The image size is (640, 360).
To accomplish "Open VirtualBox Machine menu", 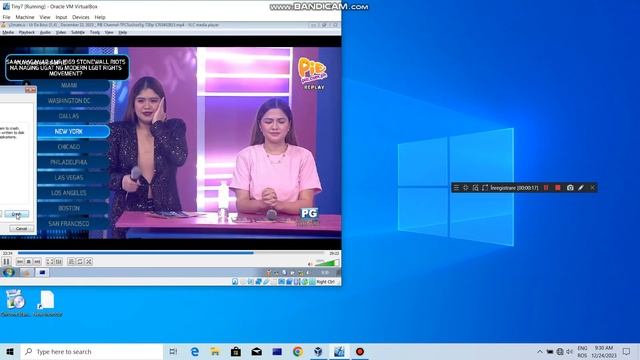I will click(x=25, y=17).
